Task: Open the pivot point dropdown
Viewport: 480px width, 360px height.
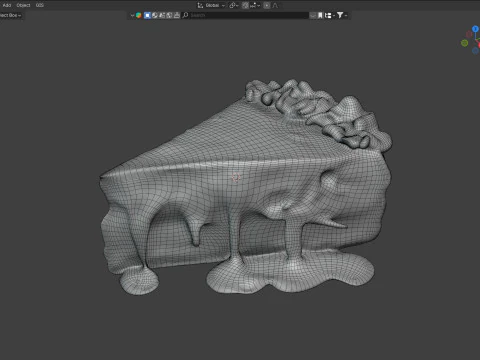Action: (x=234, y=5)
